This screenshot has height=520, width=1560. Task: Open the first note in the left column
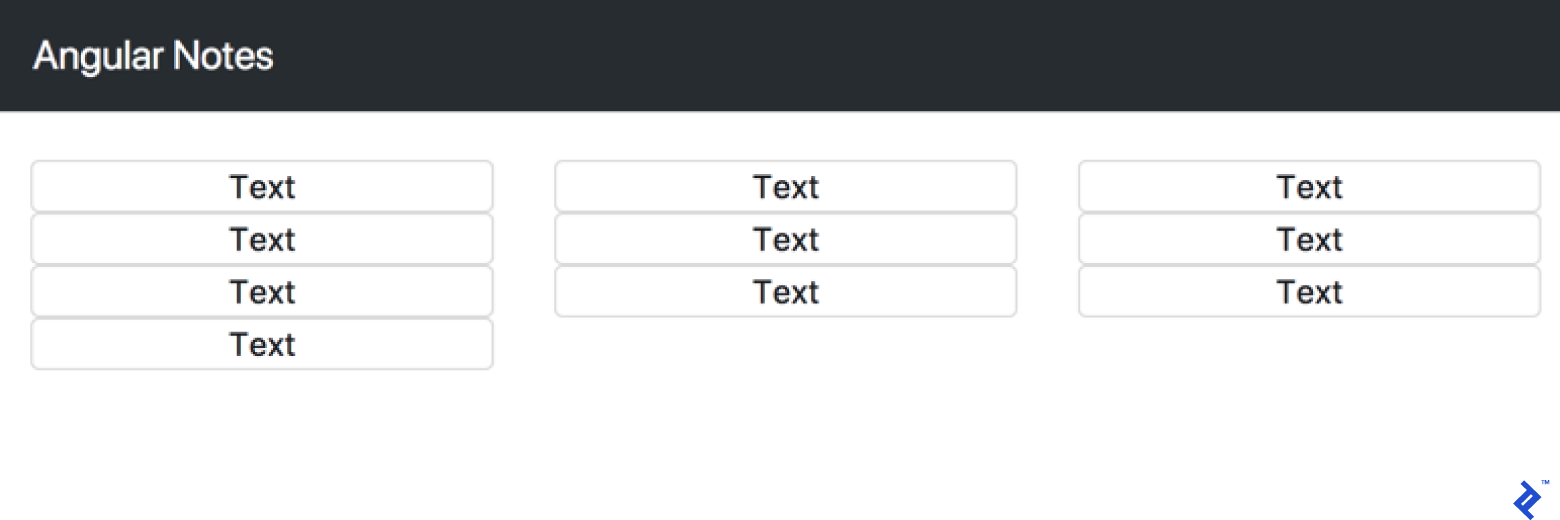[262, 187]
